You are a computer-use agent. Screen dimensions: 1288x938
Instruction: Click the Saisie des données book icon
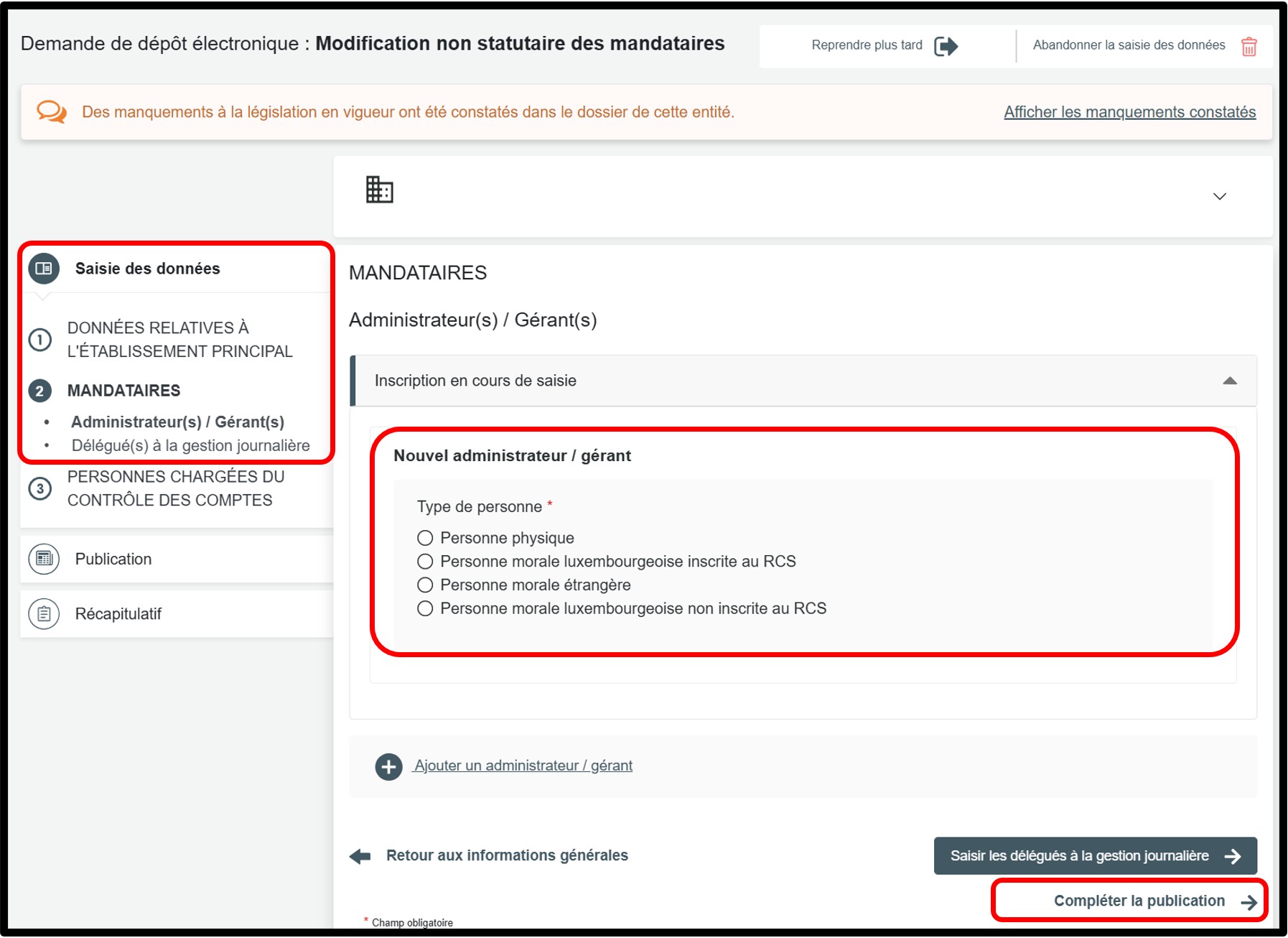click(44, 269)
